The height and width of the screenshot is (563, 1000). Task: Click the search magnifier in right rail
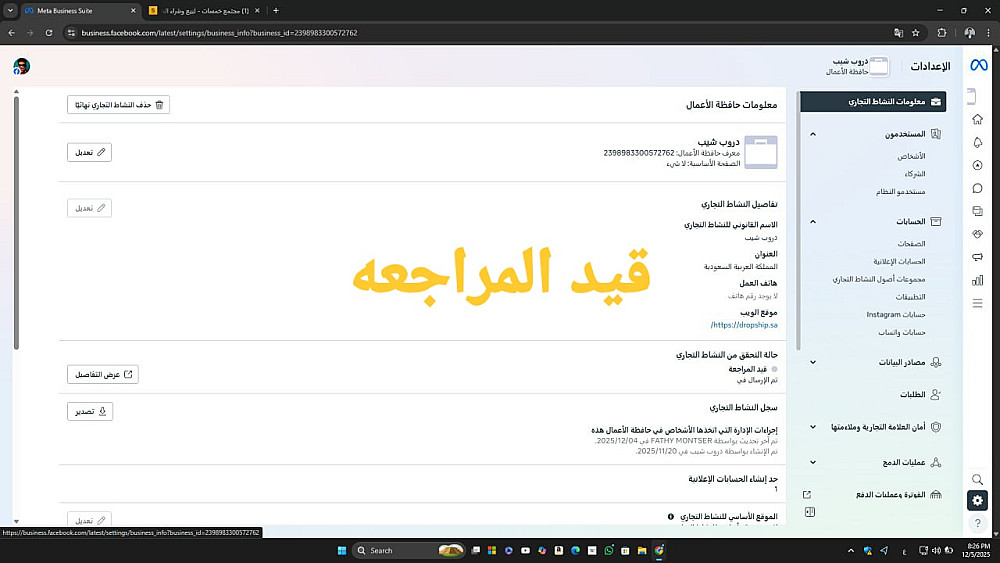[x=977, y=479]
